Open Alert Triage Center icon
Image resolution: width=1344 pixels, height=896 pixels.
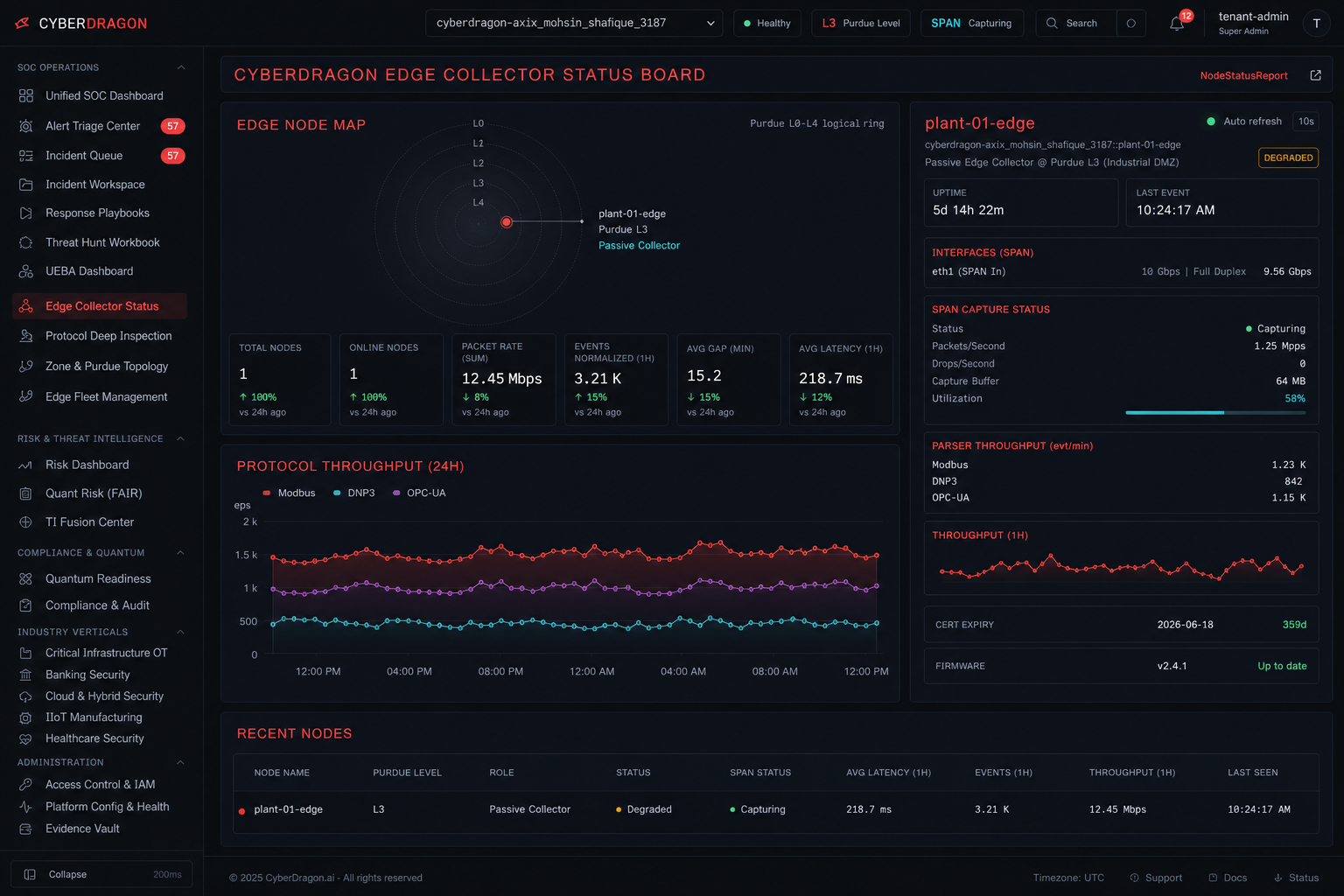(x=26, y=126)
